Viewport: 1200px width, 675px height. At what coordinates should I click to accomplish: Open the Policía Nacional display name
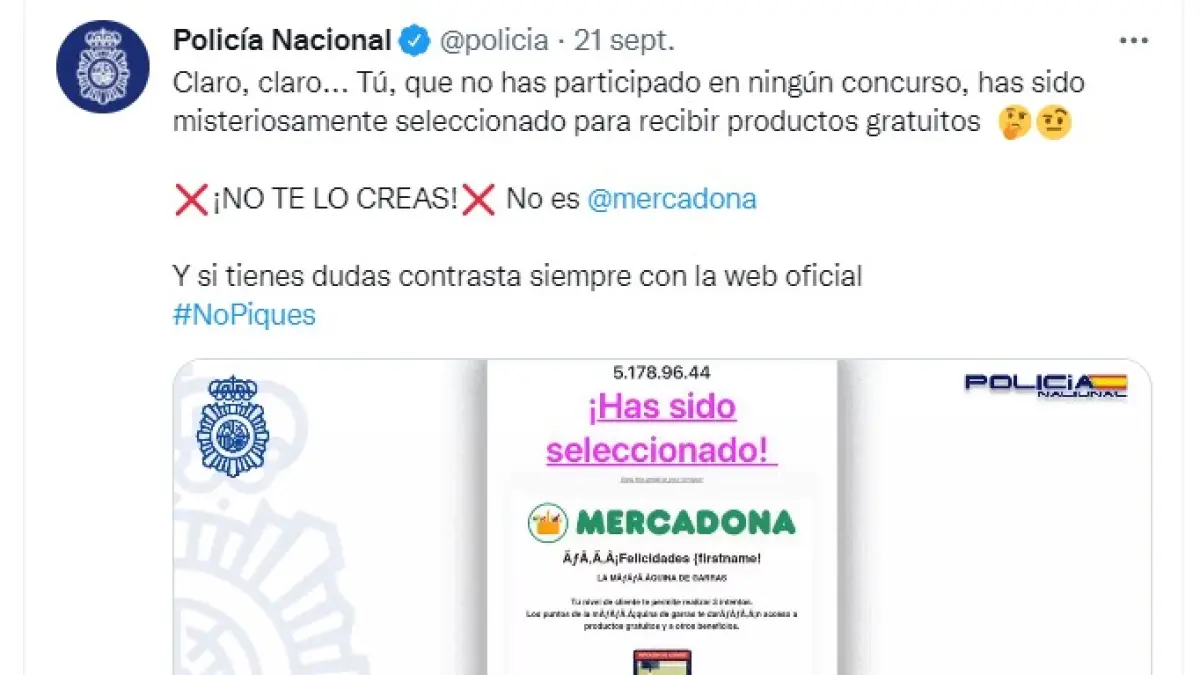point(282,41)
